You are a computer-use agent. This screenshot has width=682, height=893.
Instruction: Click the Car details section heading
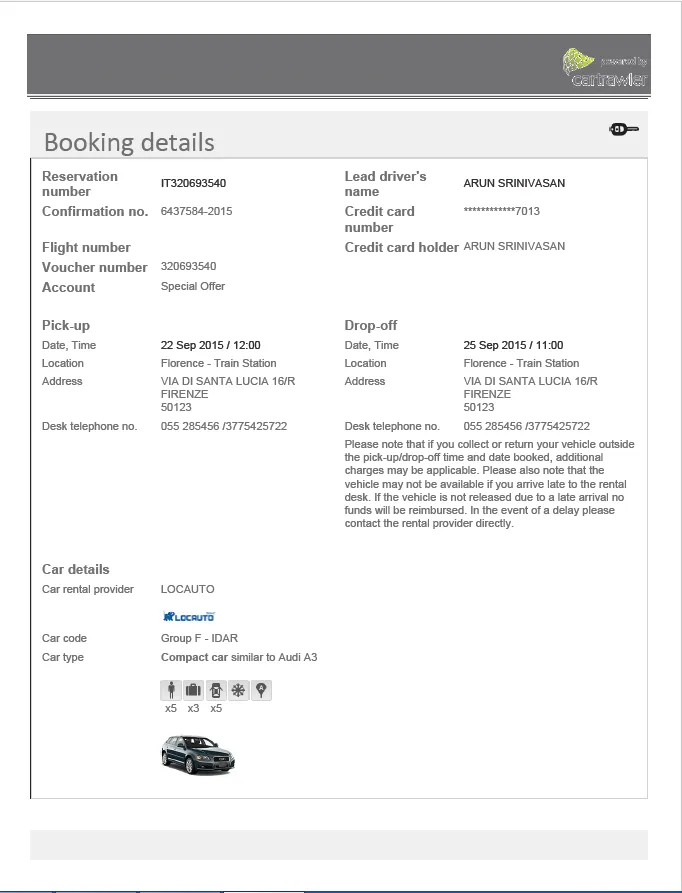[76, 569]
